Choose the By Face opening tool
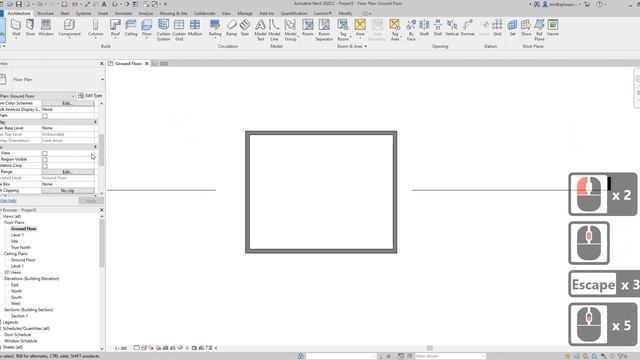640x360 pixels. point(411,30)
